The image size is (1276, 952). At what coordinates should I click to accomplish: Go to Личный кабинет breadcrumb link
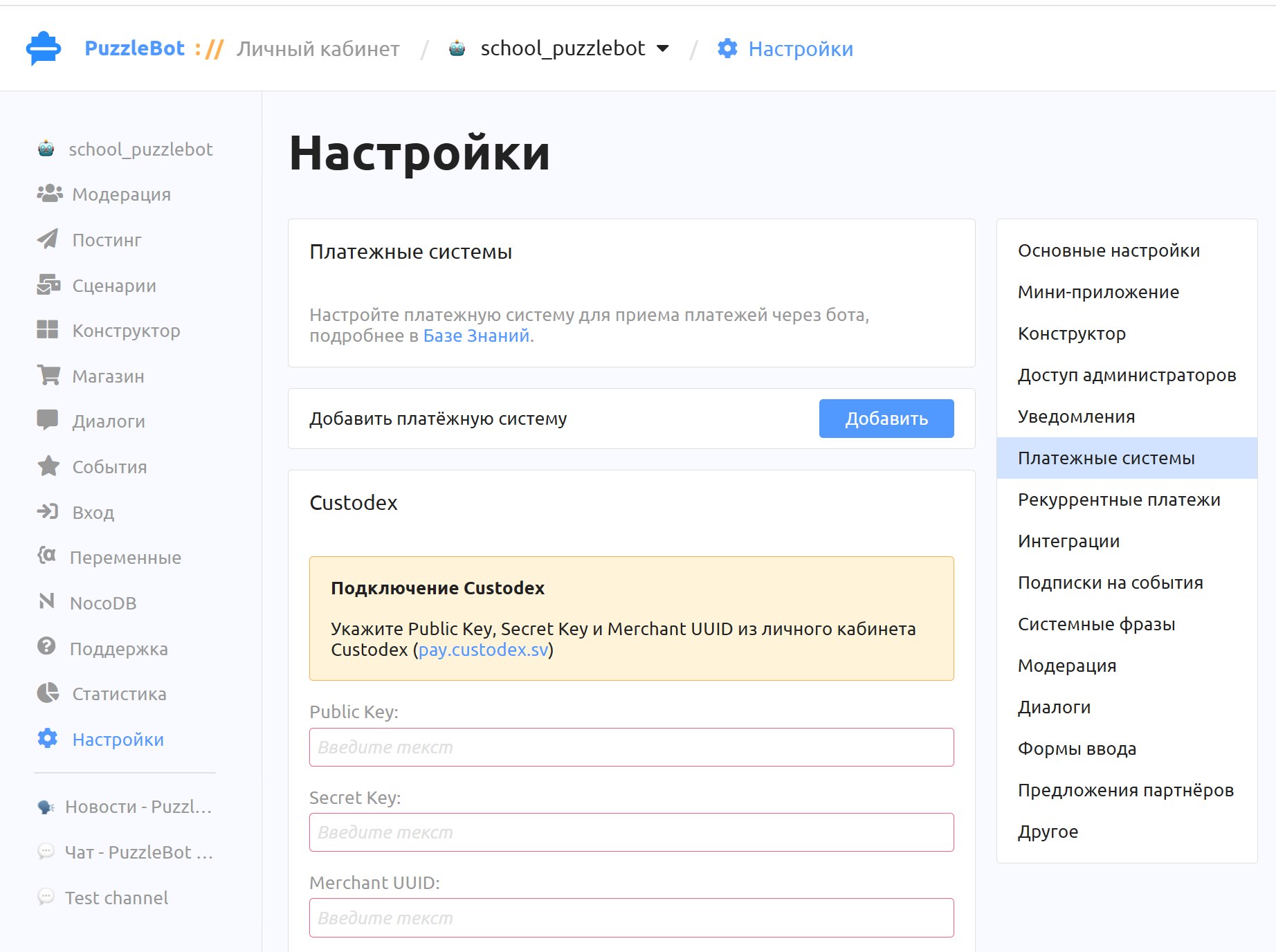pos(318,49)
